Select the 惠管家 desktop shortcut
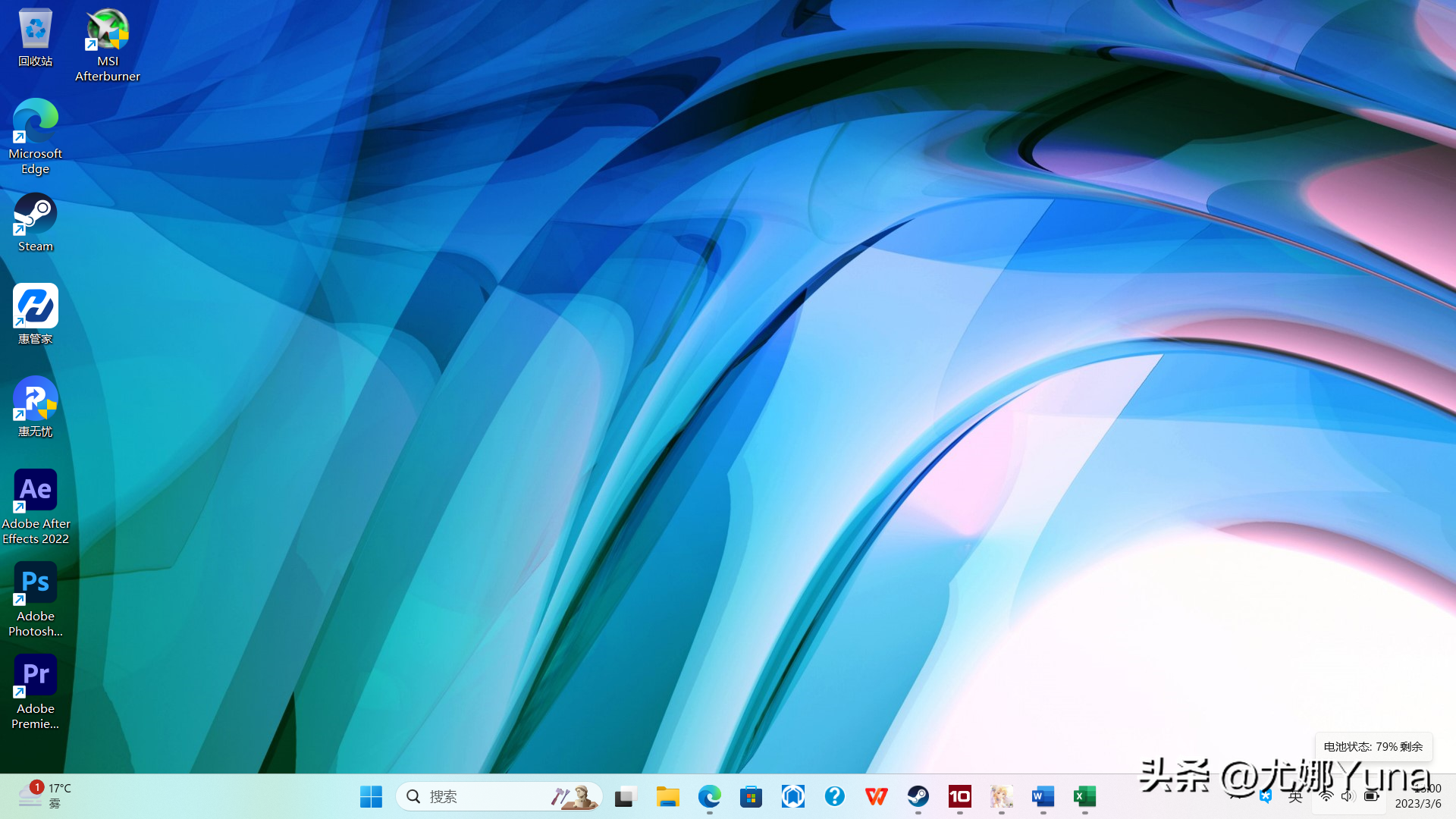The height and width of the screenshot is (819, 1456). click(x=35, y=315)
